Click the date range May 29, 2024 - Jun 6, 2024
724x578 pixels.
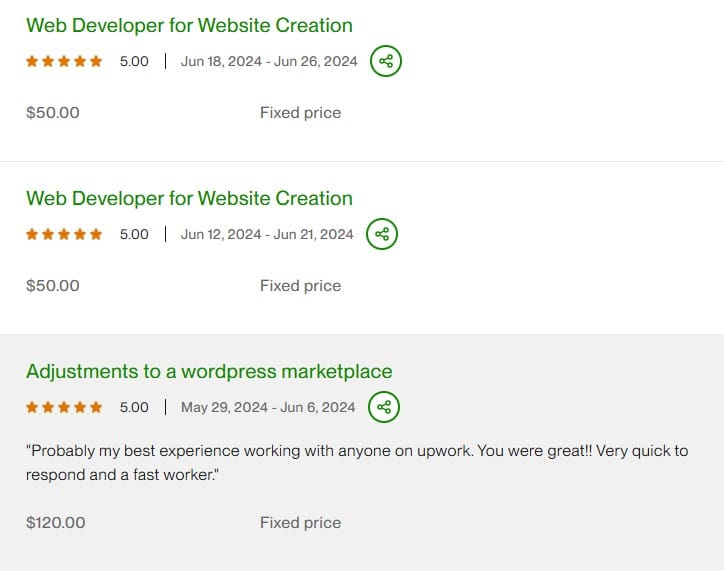click(x=268, y=407)
